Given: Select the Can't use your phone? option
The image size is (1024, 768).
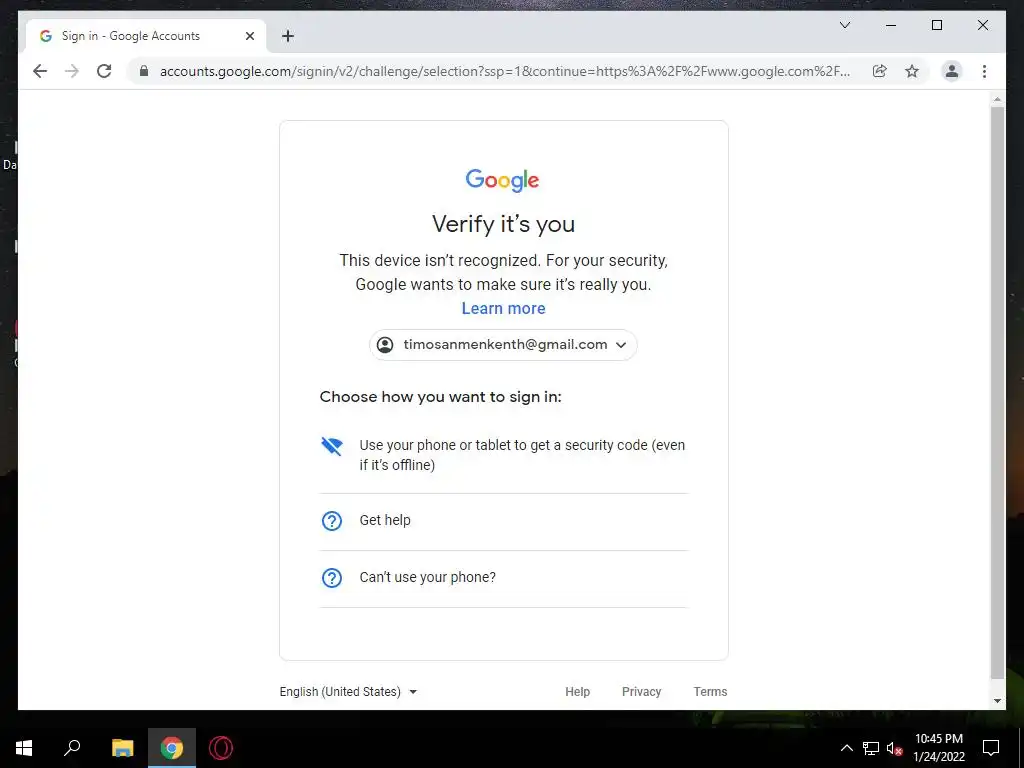Looking at the screenshot, I should point(504,577).
